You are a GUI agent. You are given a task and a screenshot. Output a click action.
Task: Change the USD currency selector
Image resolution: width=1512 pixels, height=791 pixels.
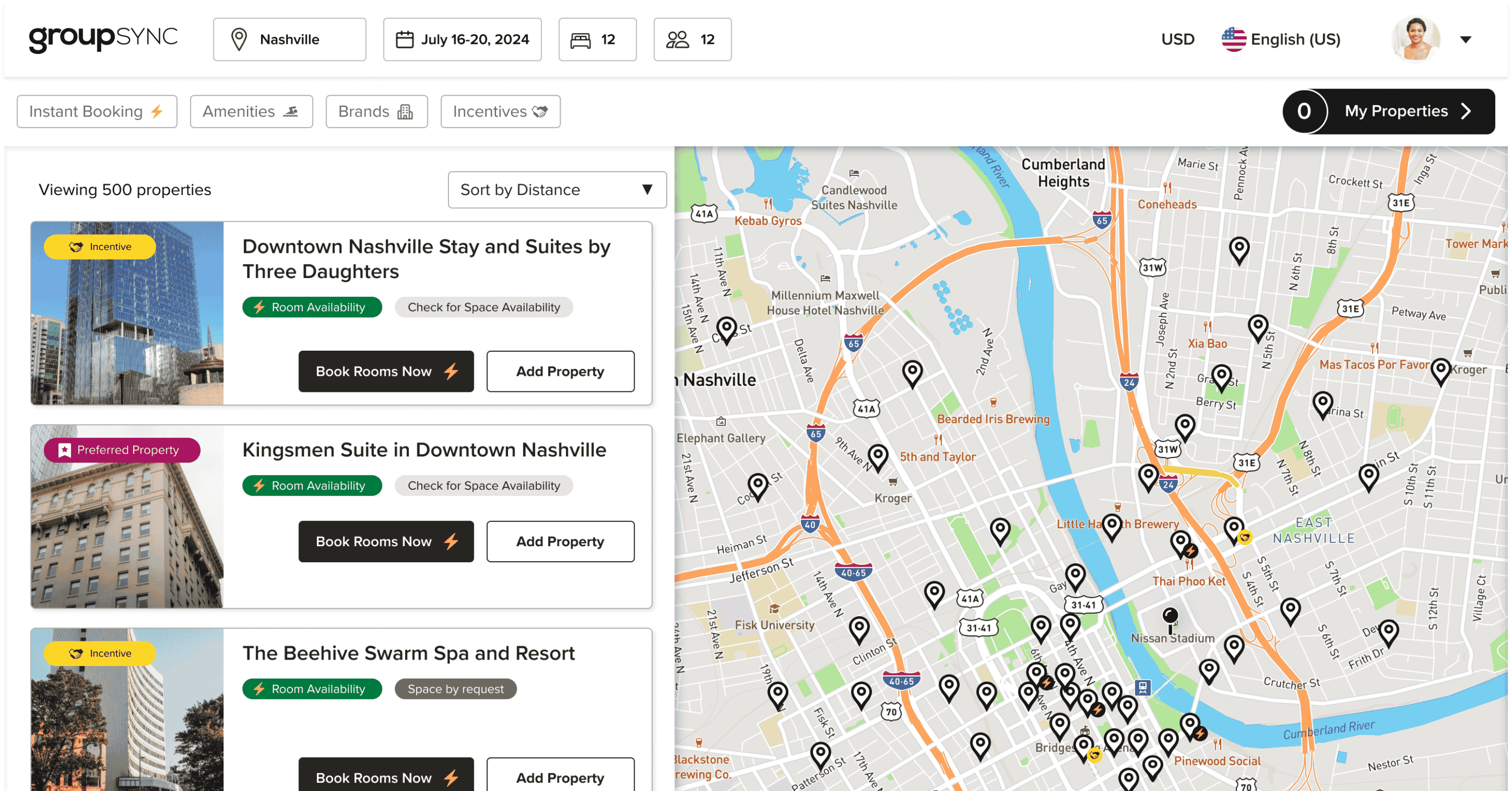1177,39
